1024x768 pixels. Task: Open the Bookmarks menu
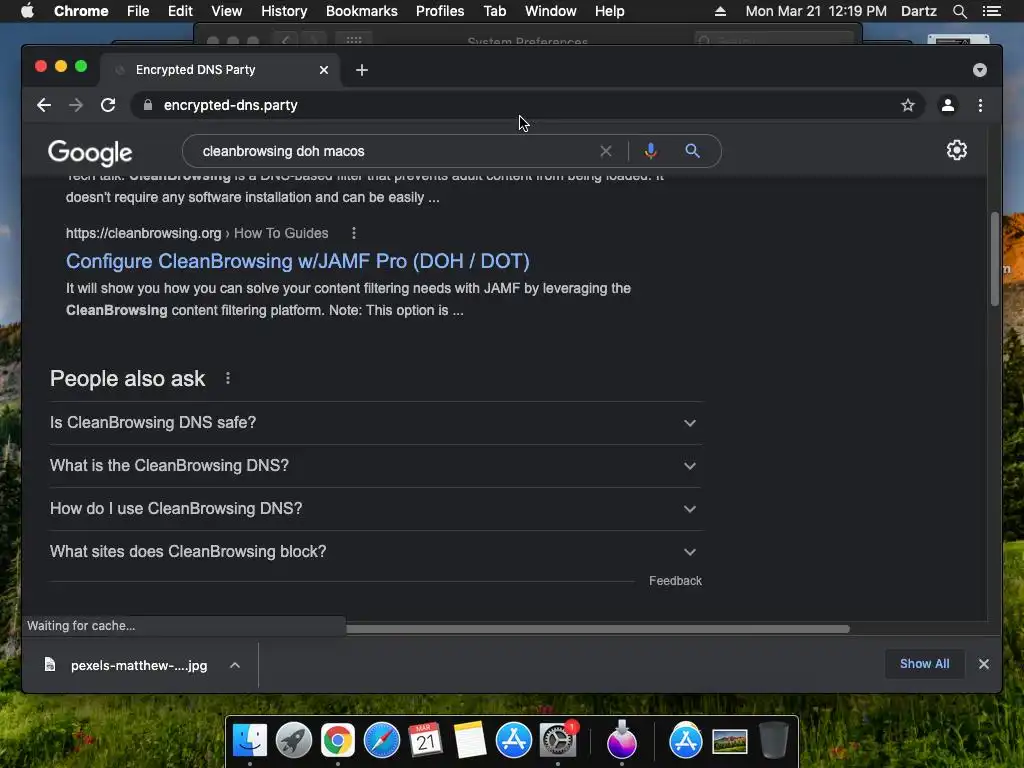pyautogui.click(x=361, y=11)
